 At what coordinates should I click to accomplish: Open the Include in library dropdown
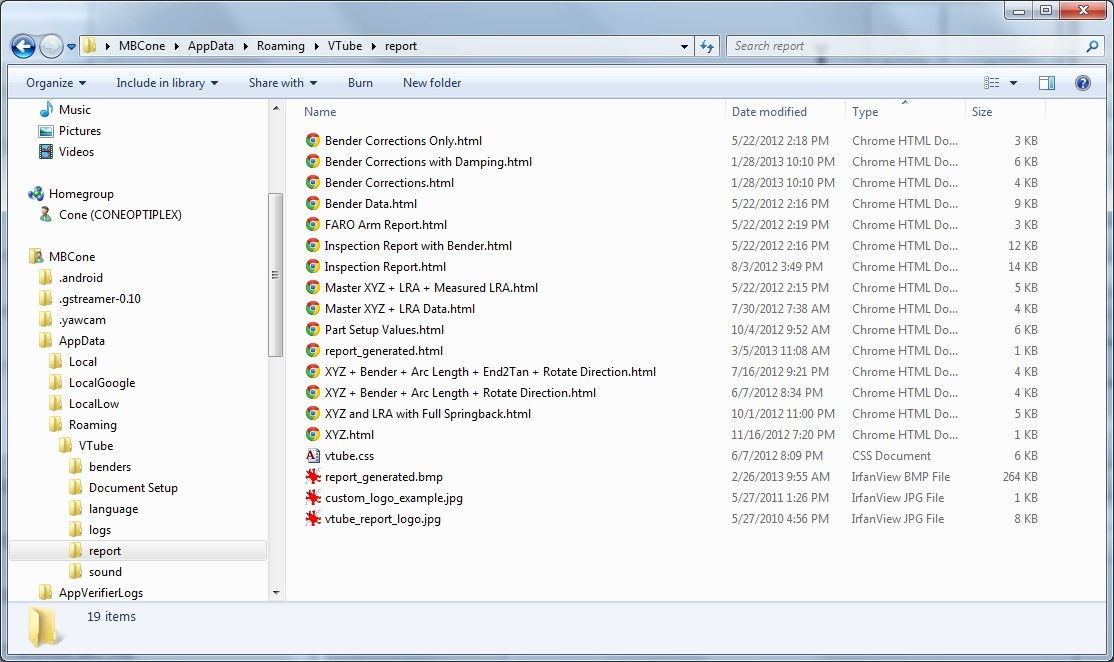166,83
